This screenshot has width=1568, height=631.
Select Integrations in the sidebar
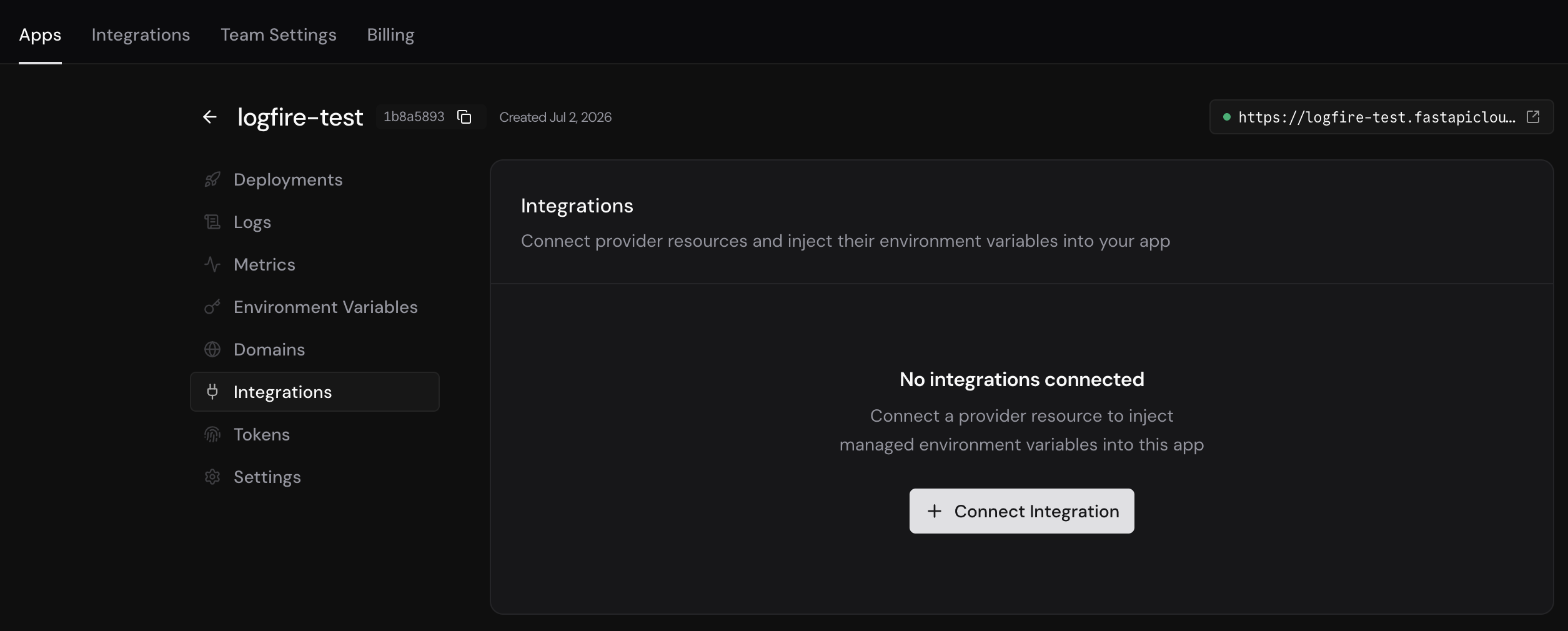[315, 392]
